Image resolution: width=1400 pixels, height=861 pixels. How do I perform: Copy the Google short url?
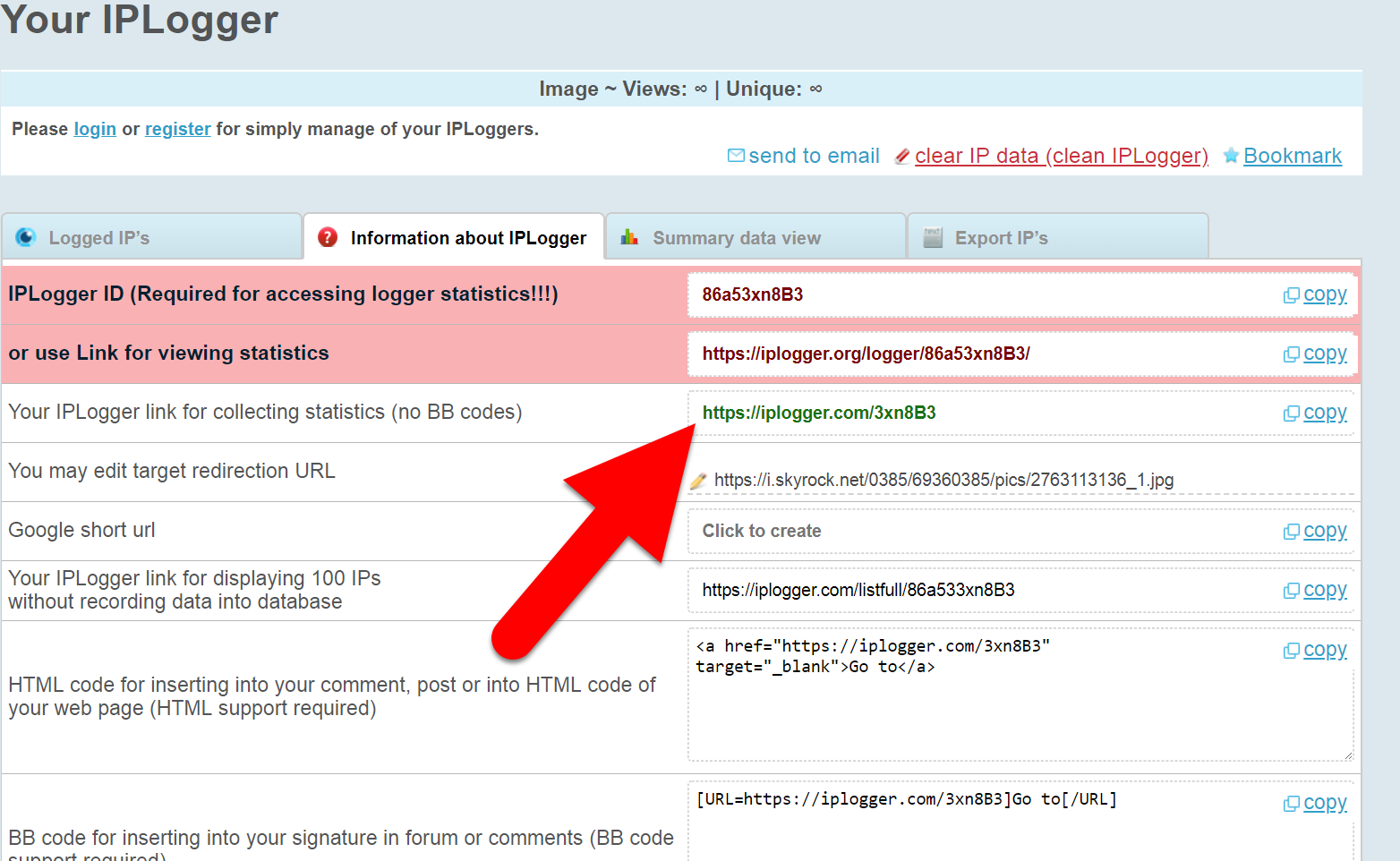click(1325, 531)
